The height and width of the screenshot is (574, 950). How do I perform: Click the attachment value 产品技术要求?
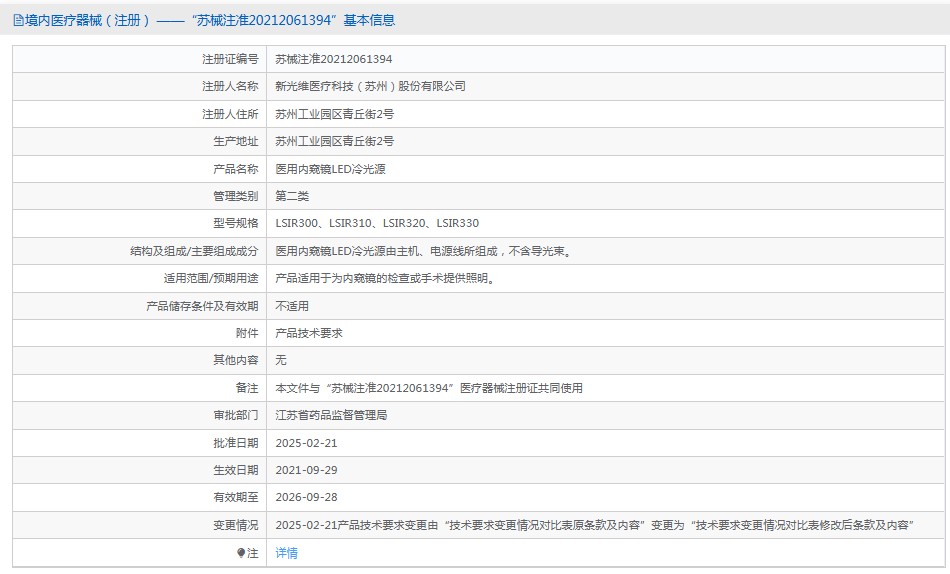tap(308, 333)
